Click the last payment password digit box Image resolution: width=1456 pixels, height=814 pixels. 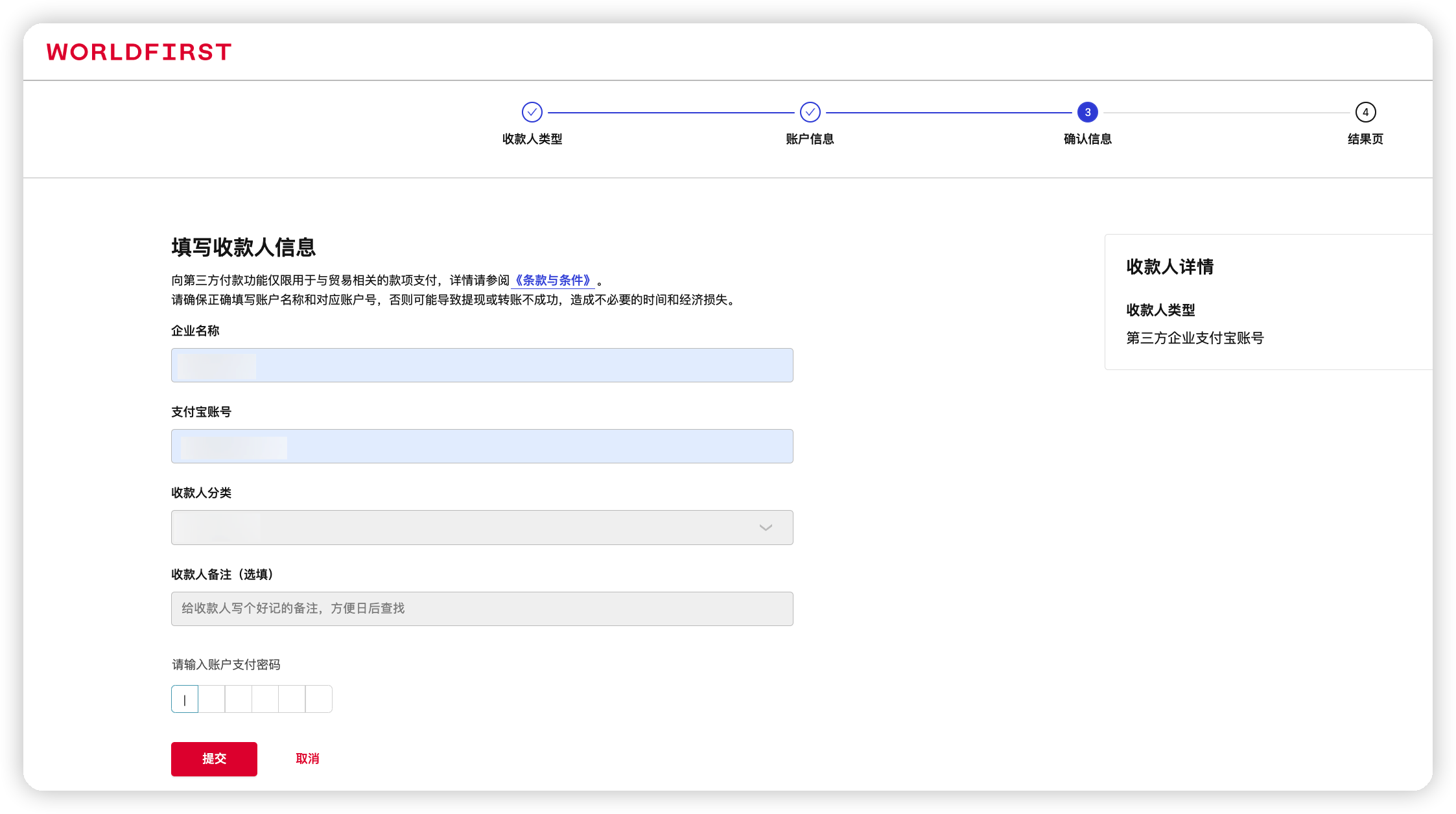pyautogui.click(x=319, y=699)
